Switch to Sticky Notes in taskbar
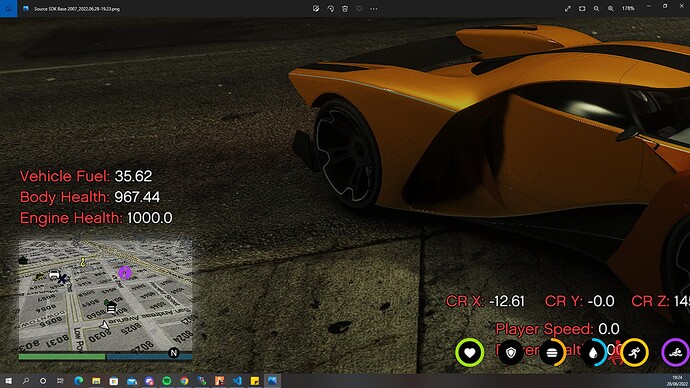The width and height of the screenshot is (690, 388). (x=255, y=381)
